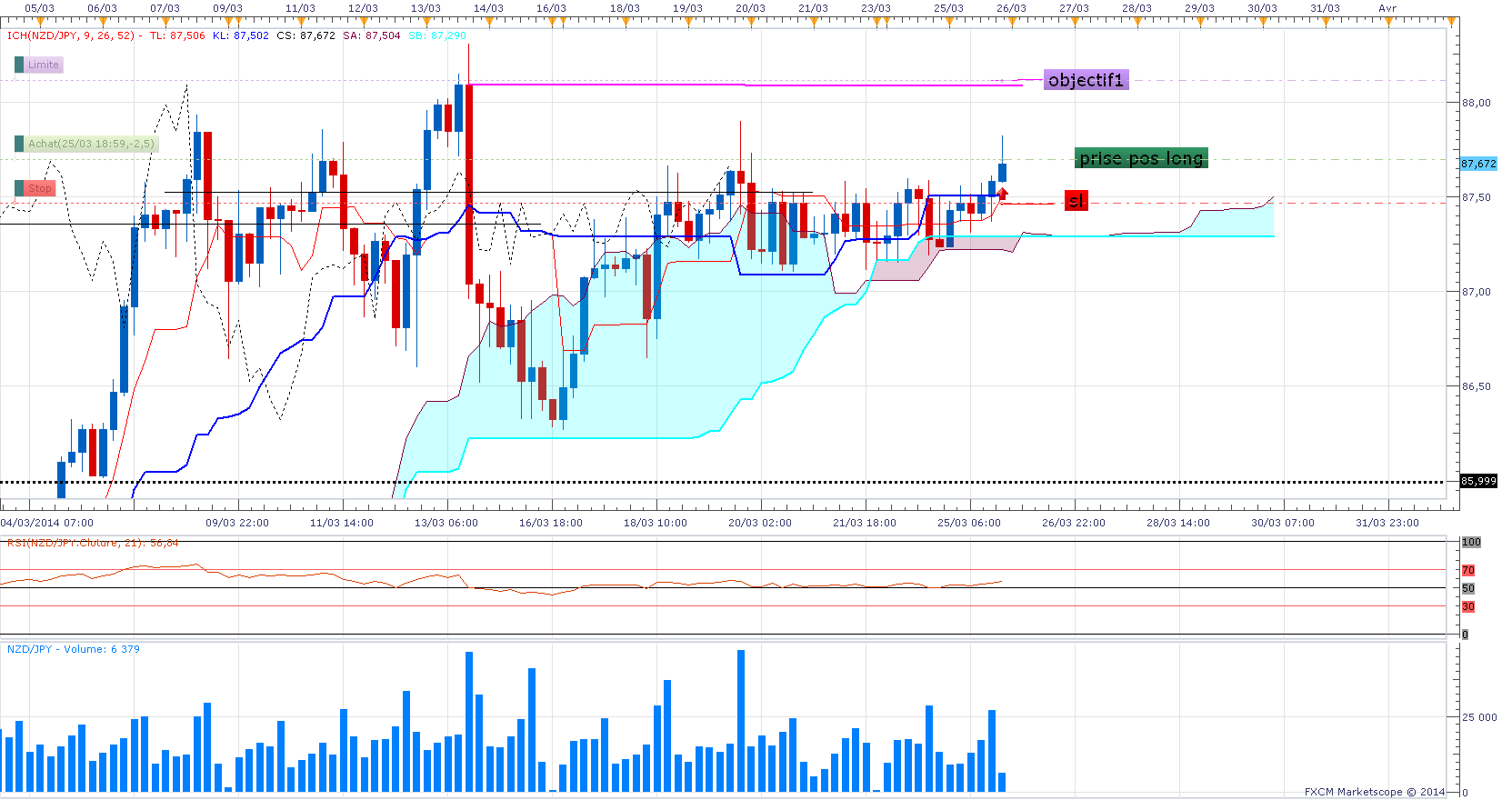Select the purple objectif1 annotation
Image resolution: width=1512 pixels, height=800 pixels.
tap(1086, 80)
